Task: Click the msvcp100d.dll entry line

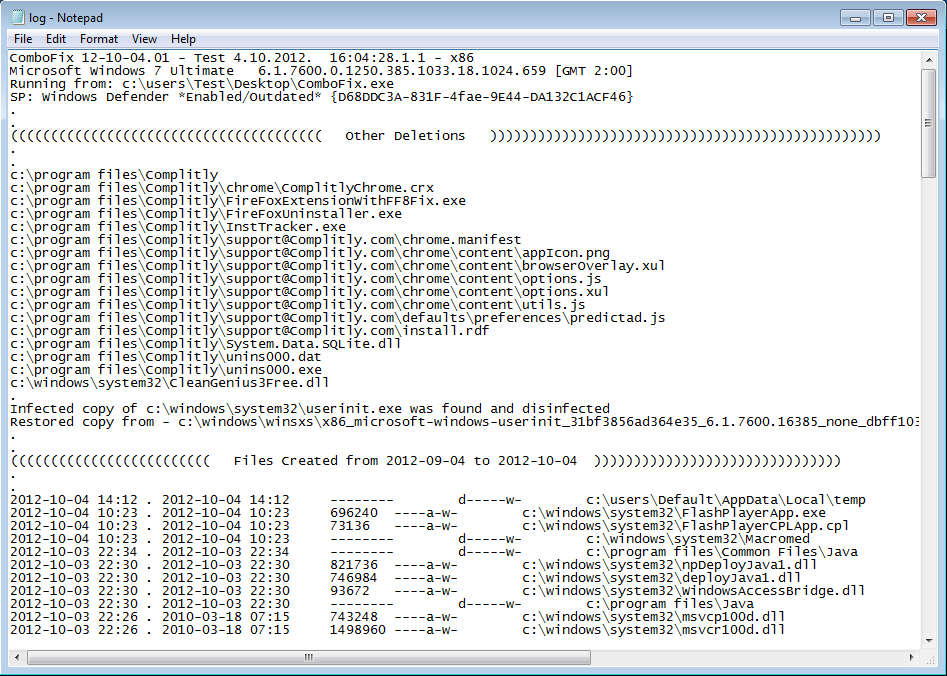Action: tap(397, 617)
